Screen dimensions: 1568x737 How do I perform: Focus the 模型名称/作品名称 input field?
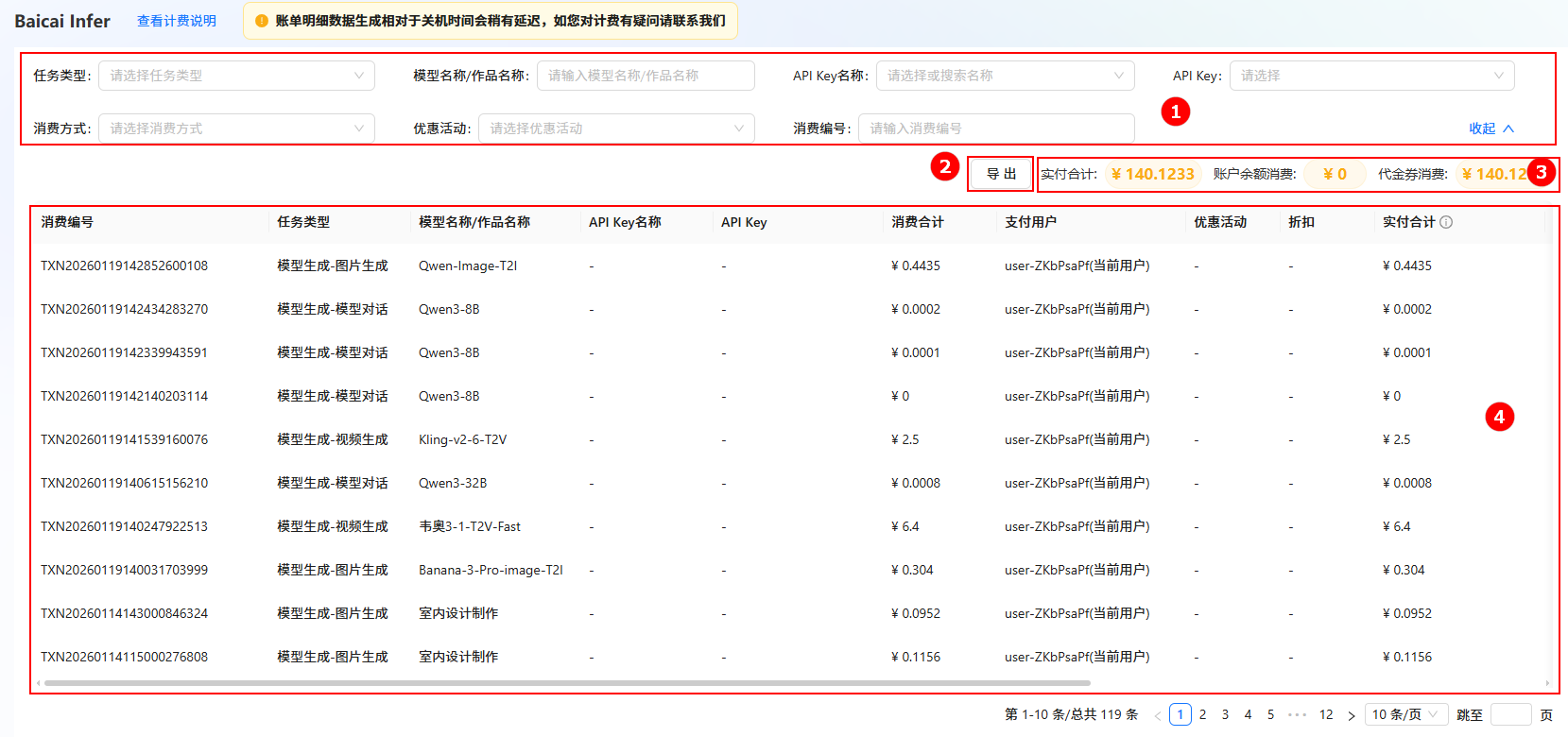[x=646, y=76]
